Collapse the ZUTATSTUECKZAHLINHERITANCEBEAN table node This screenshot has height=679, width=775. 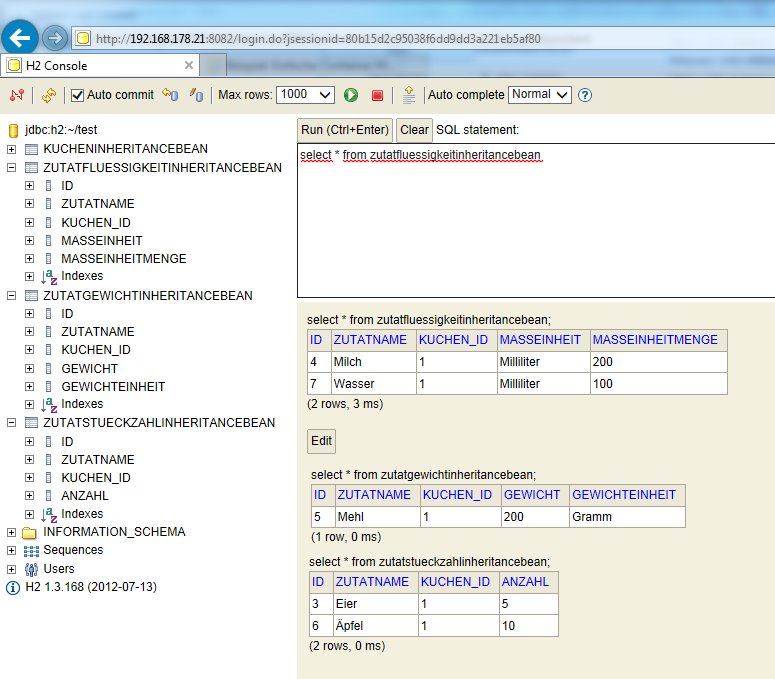(11, 423)
